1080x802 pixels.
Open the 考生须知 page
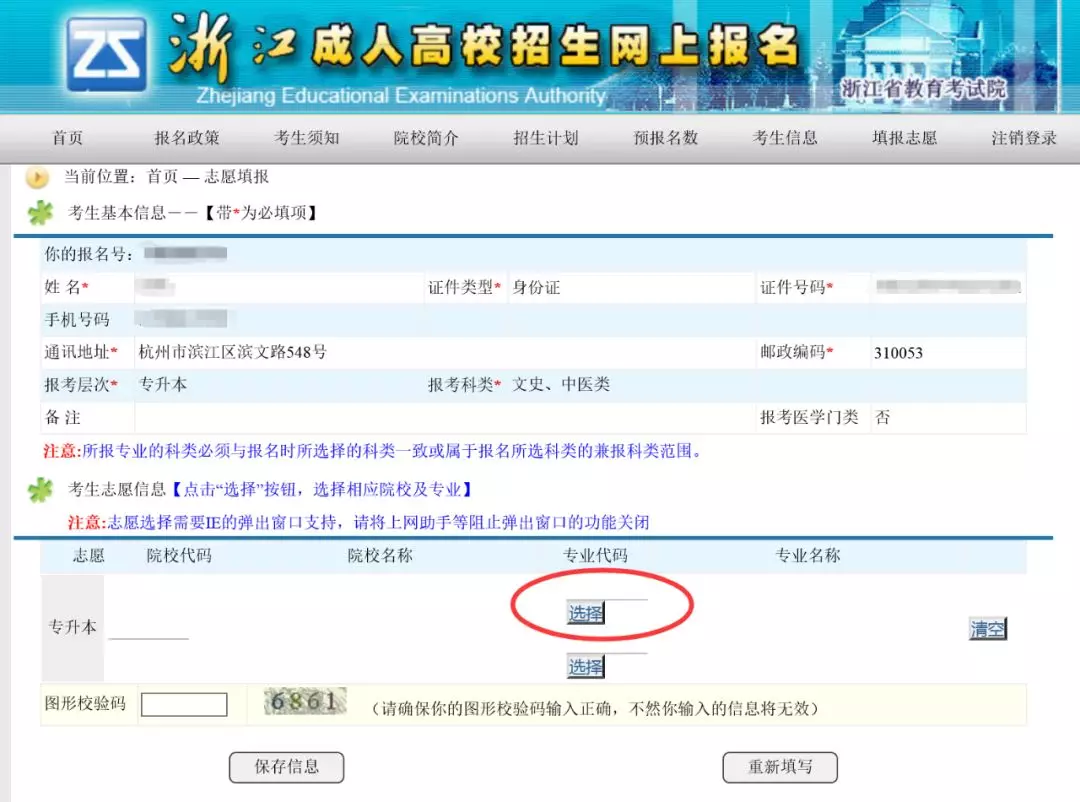306,139
